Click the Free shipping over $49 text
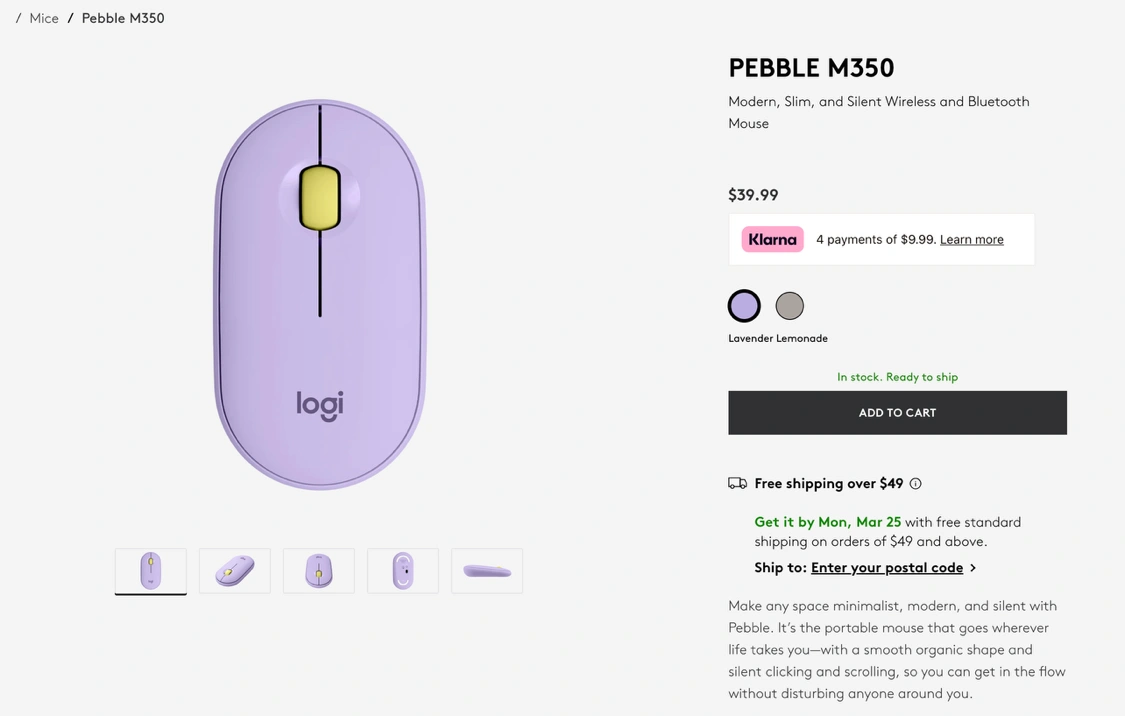Viewport: 1125px width, 716px height. click(x=829, y=484)
